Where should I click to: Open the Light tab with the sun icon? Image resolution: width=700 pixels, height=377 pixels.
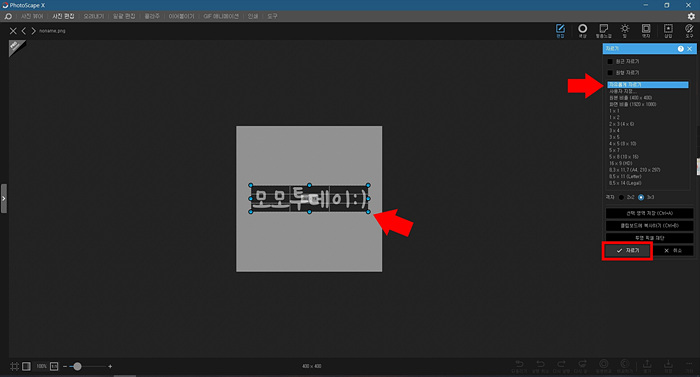coord(625,31)
